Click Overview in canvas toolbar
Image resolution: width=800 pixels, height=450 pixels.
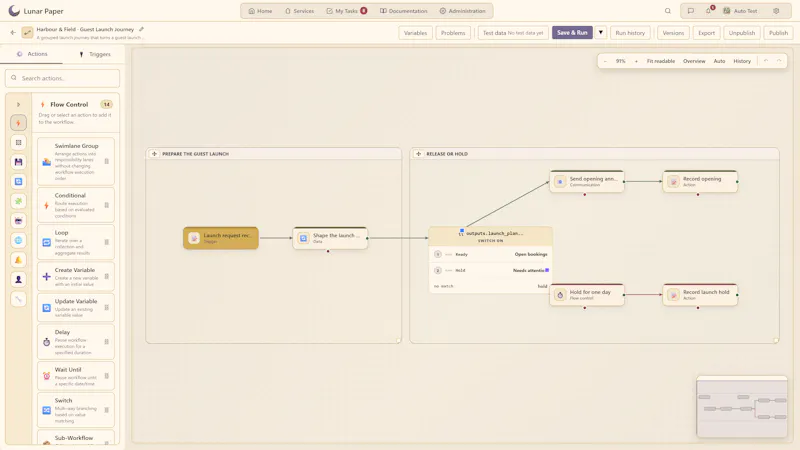(694, 61)
